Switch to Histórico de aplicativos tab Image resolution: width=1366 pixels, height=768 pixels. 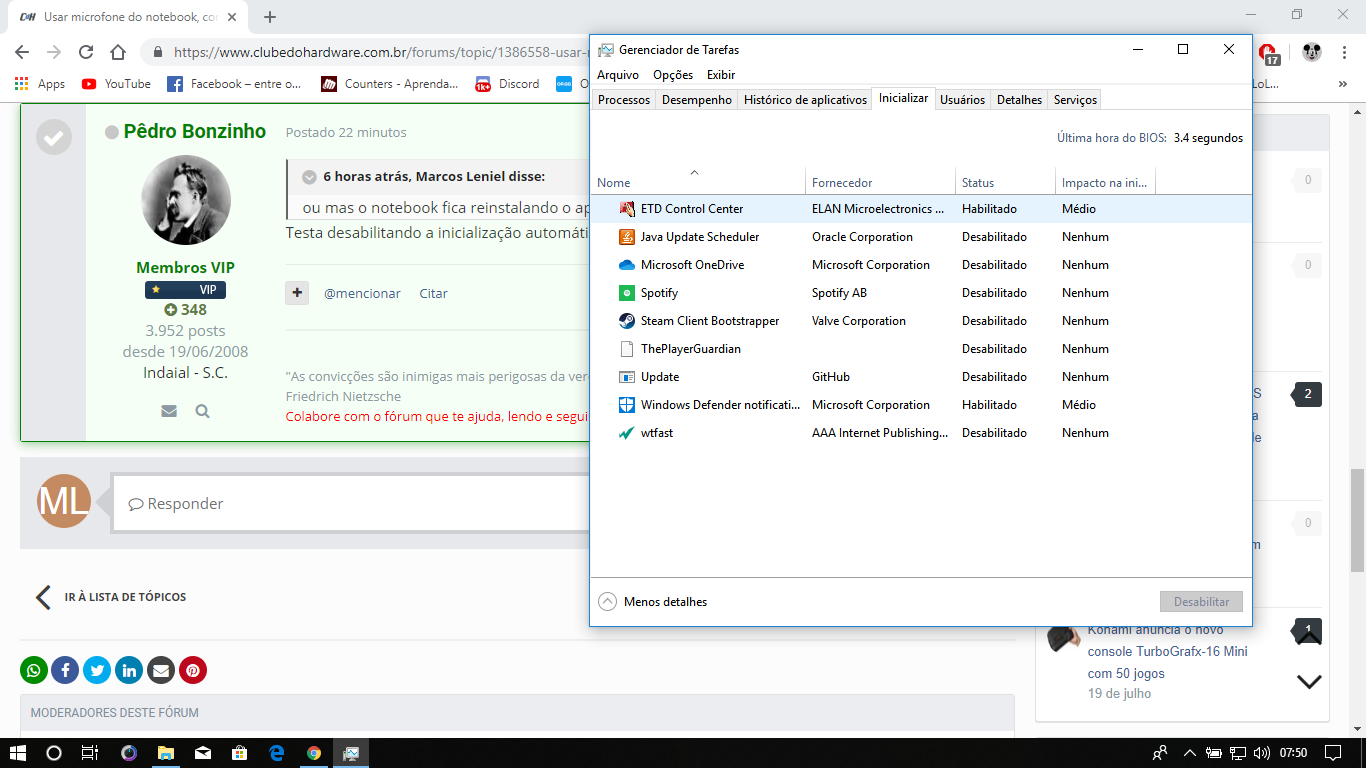tap(805, 100)
